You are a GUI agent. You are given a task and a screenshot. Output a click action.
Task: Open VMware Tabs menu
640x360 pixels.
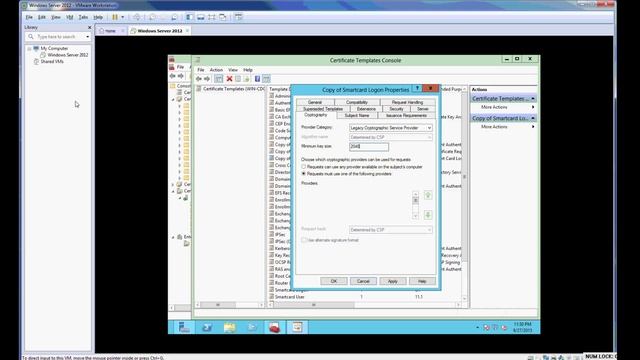(83, 17)
